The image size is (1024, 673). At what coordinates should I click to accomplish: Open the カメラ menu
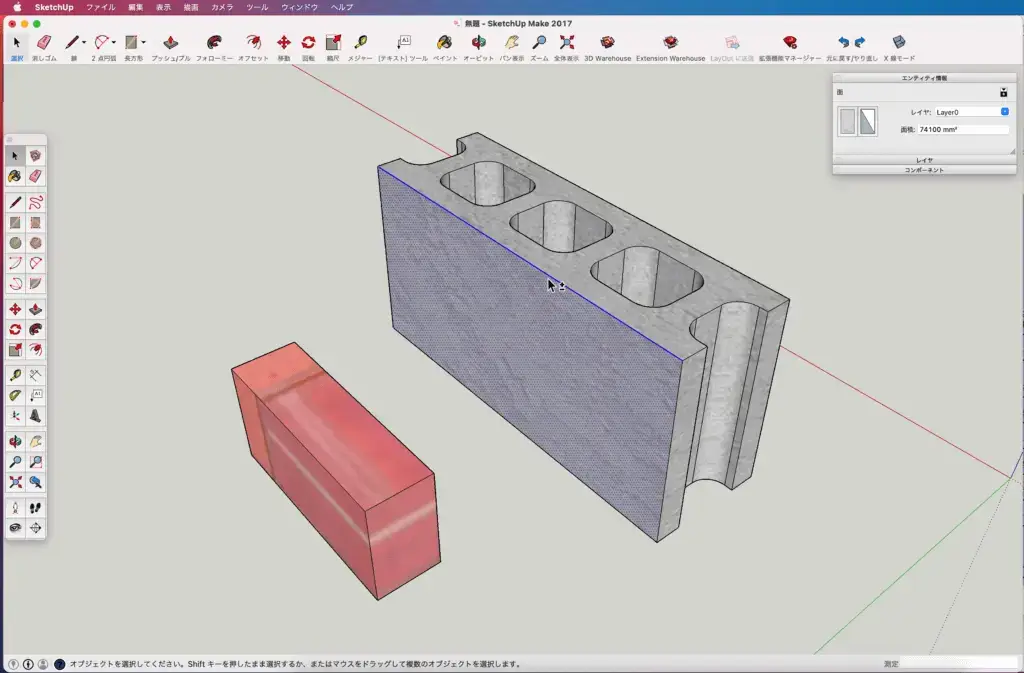[x=222, y=7]
